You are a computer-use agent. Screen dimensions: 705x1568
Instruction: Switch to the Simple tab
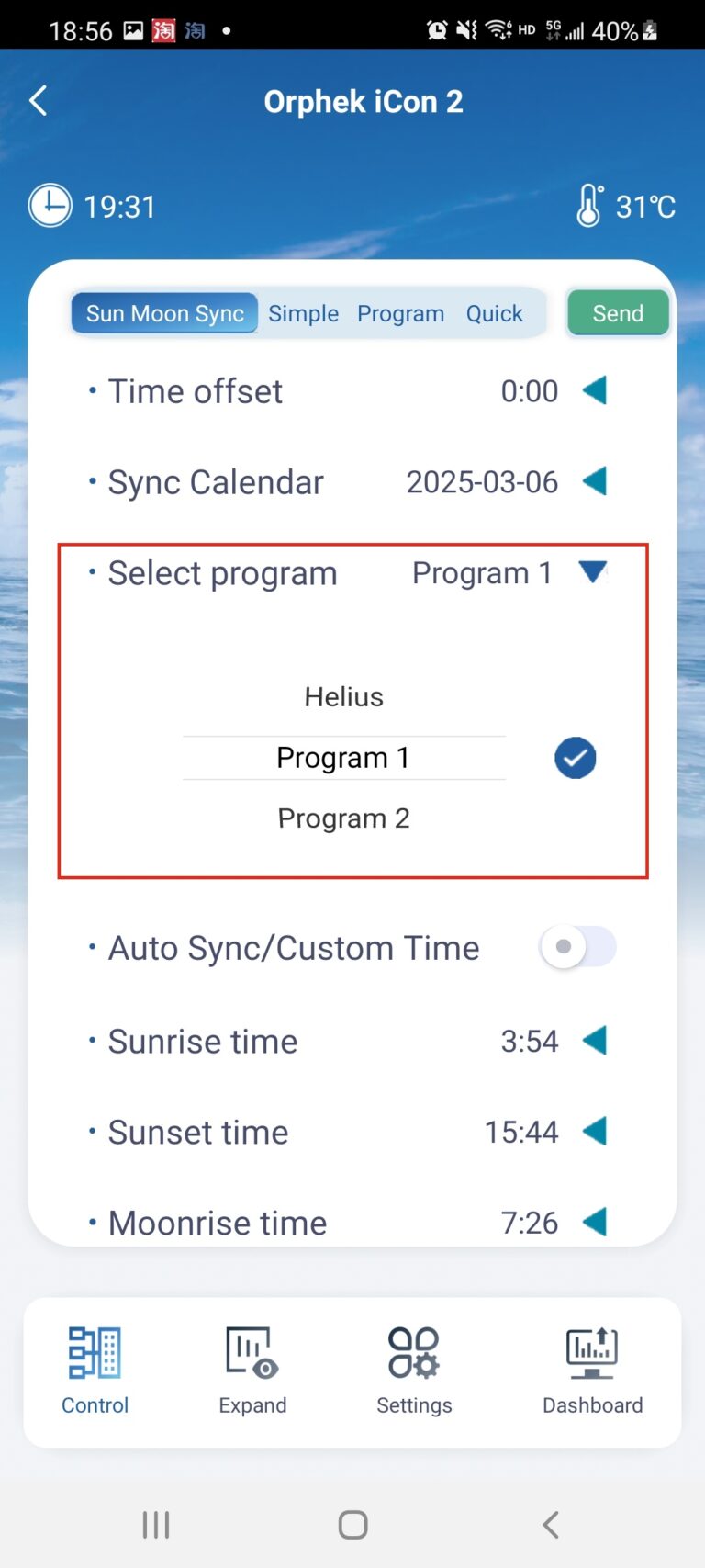tap(303, 313)
